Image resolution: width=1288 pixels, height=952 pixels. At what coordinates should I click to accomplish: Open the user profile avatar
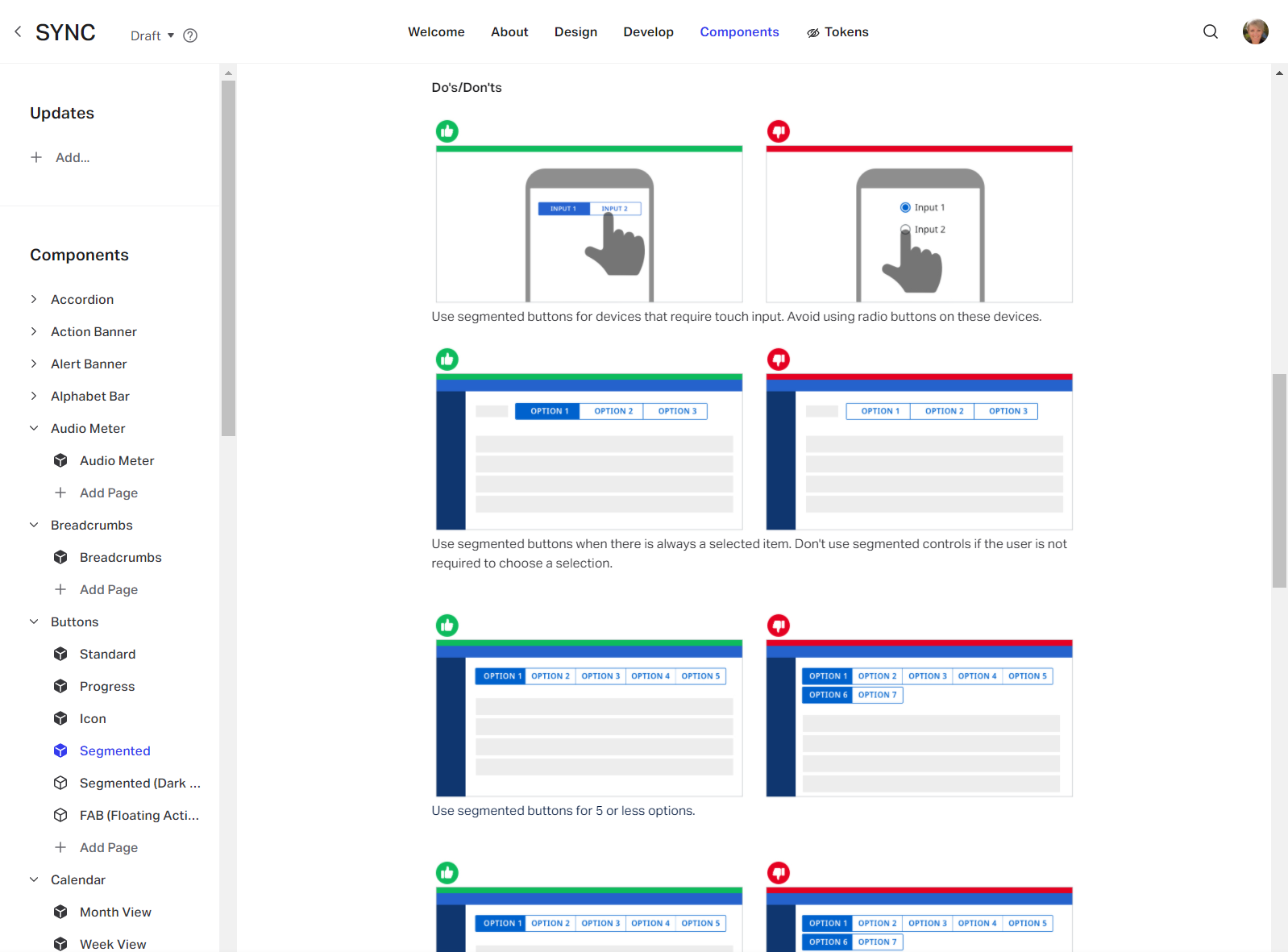click(1255, 31)
